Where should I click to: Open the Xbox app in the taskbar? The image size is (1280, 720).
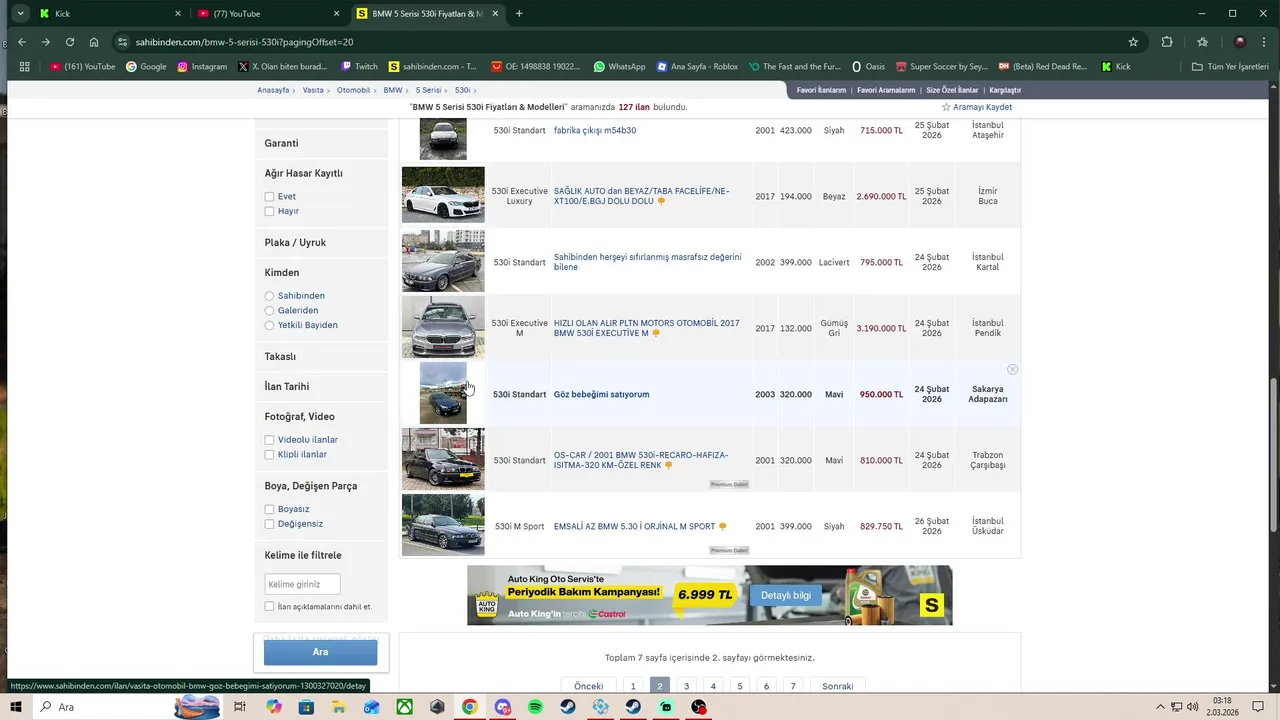pos(404,707)
